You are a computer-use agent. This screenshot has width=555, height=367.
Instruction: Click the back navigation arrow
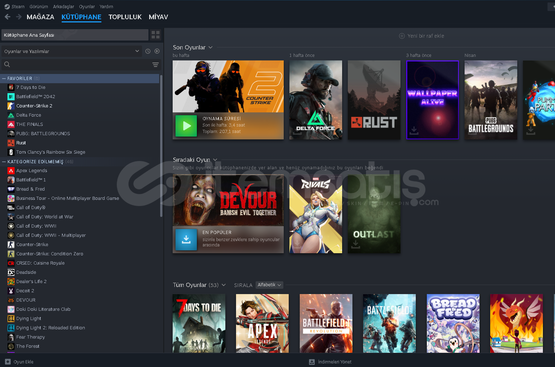(x=7, y=17)
